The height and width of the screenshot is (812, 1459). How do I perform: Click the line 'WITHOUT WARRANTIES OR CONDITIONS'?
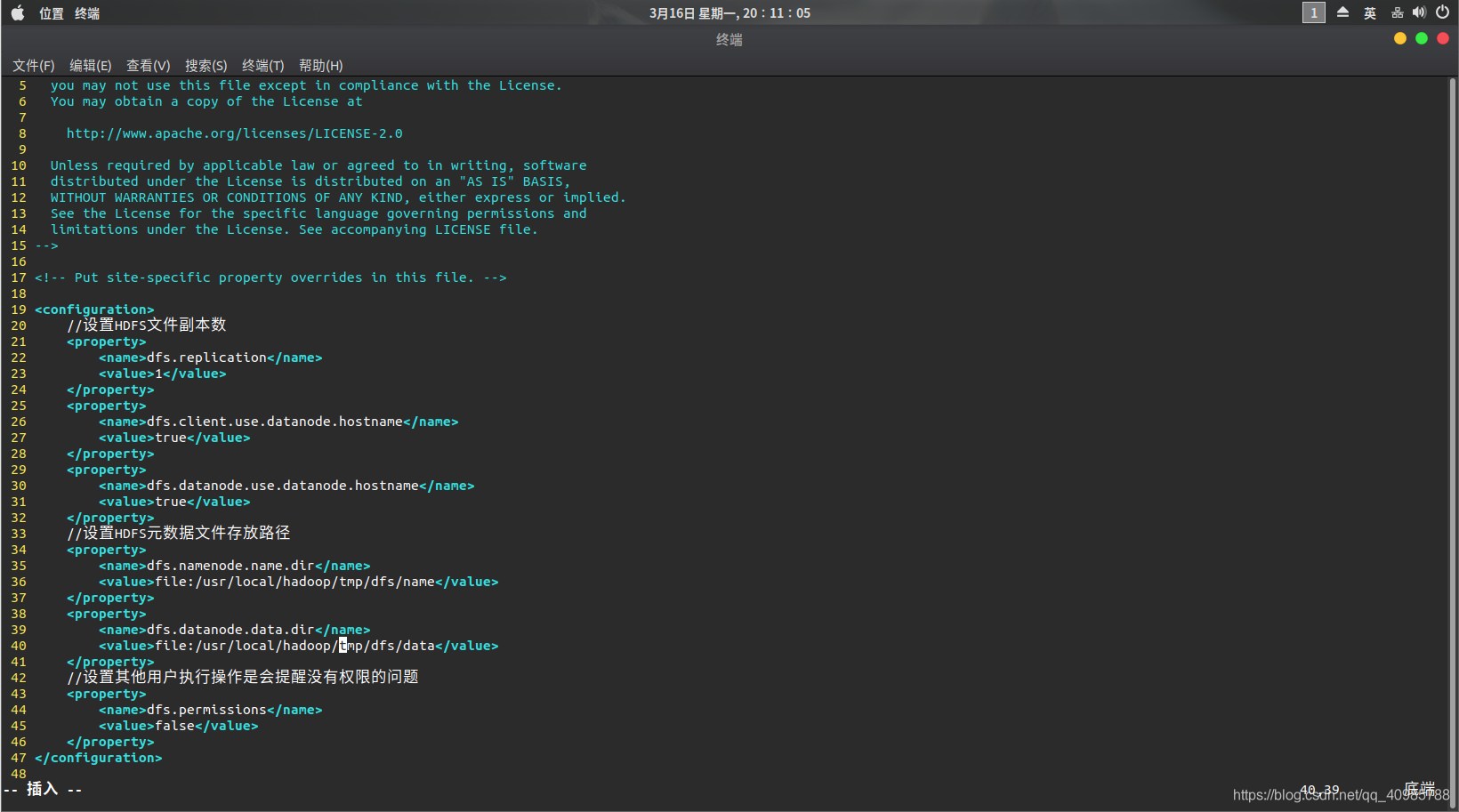pos(338,197)
